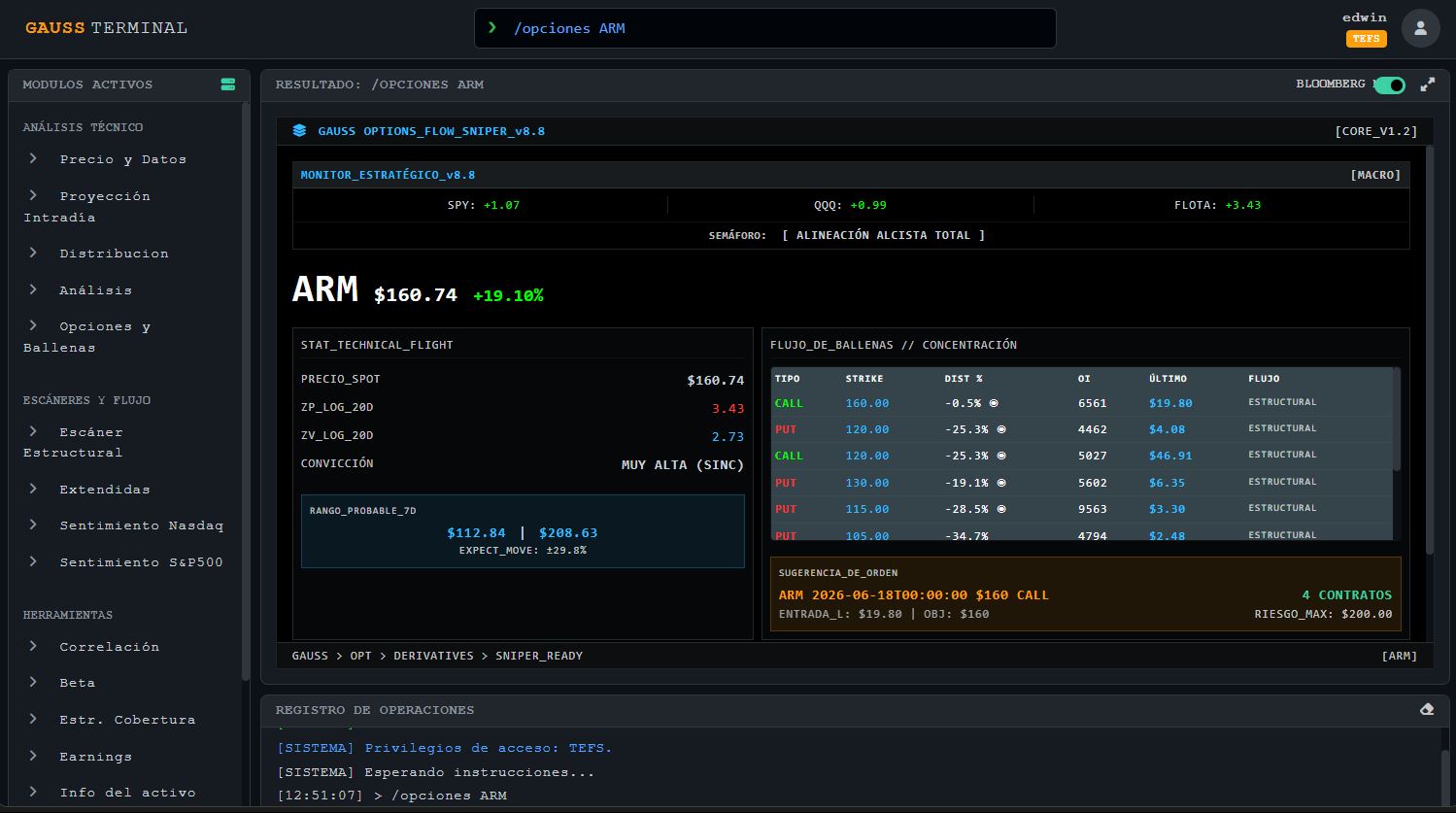The image size is (1456, 813).
Task: Click the whale flow table scrollbar
Action: pos(1397,420)
